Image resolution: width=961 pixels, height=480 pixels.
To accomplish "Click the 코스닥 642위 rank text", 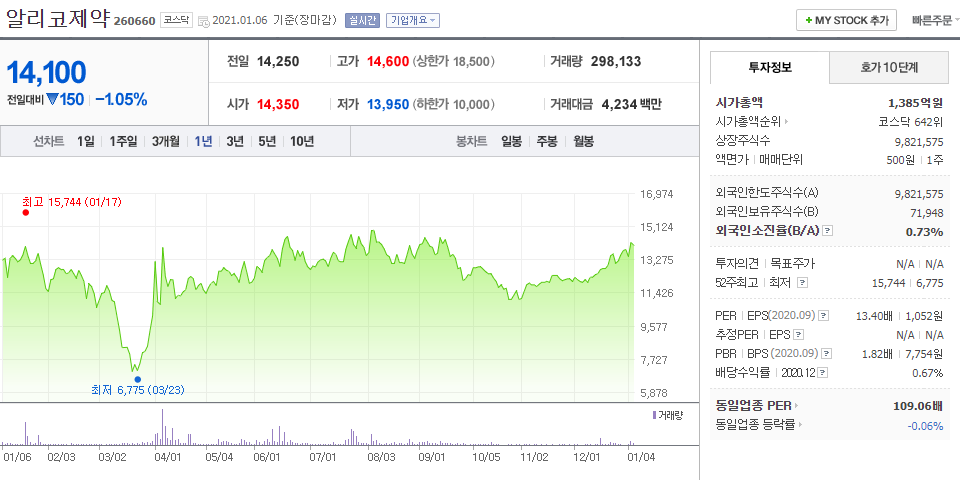I will [911, 122].
